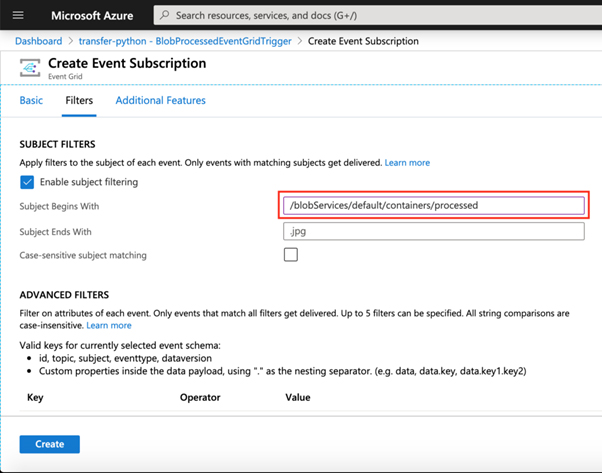
Task: Click 'Valid keys for currently selected event schema' text
Action: pos(120,346)
